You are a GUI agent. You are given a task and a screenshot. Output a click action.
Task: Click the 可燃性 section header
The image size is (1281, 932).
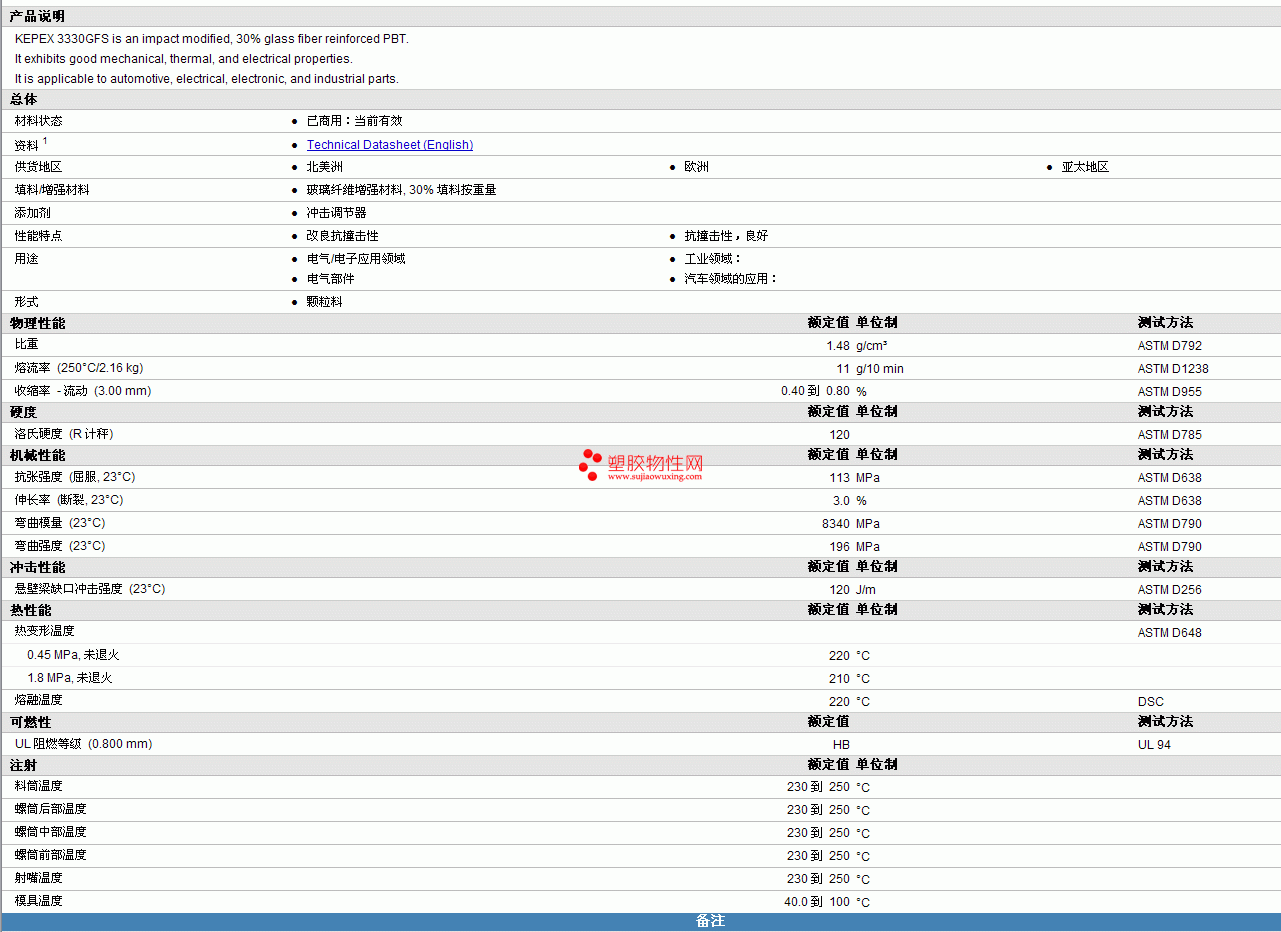(31, 722)
